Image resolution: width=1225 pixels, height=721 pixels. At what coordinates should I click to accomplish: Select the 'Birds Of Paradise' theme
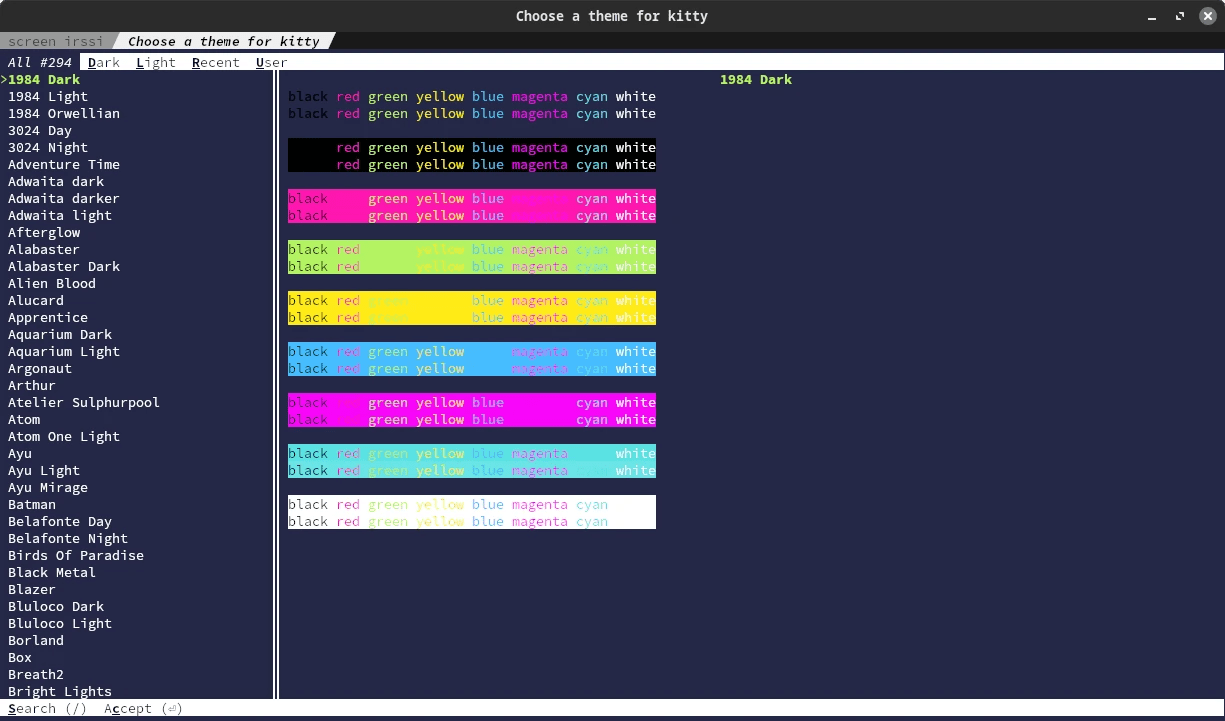click(76, 555)
